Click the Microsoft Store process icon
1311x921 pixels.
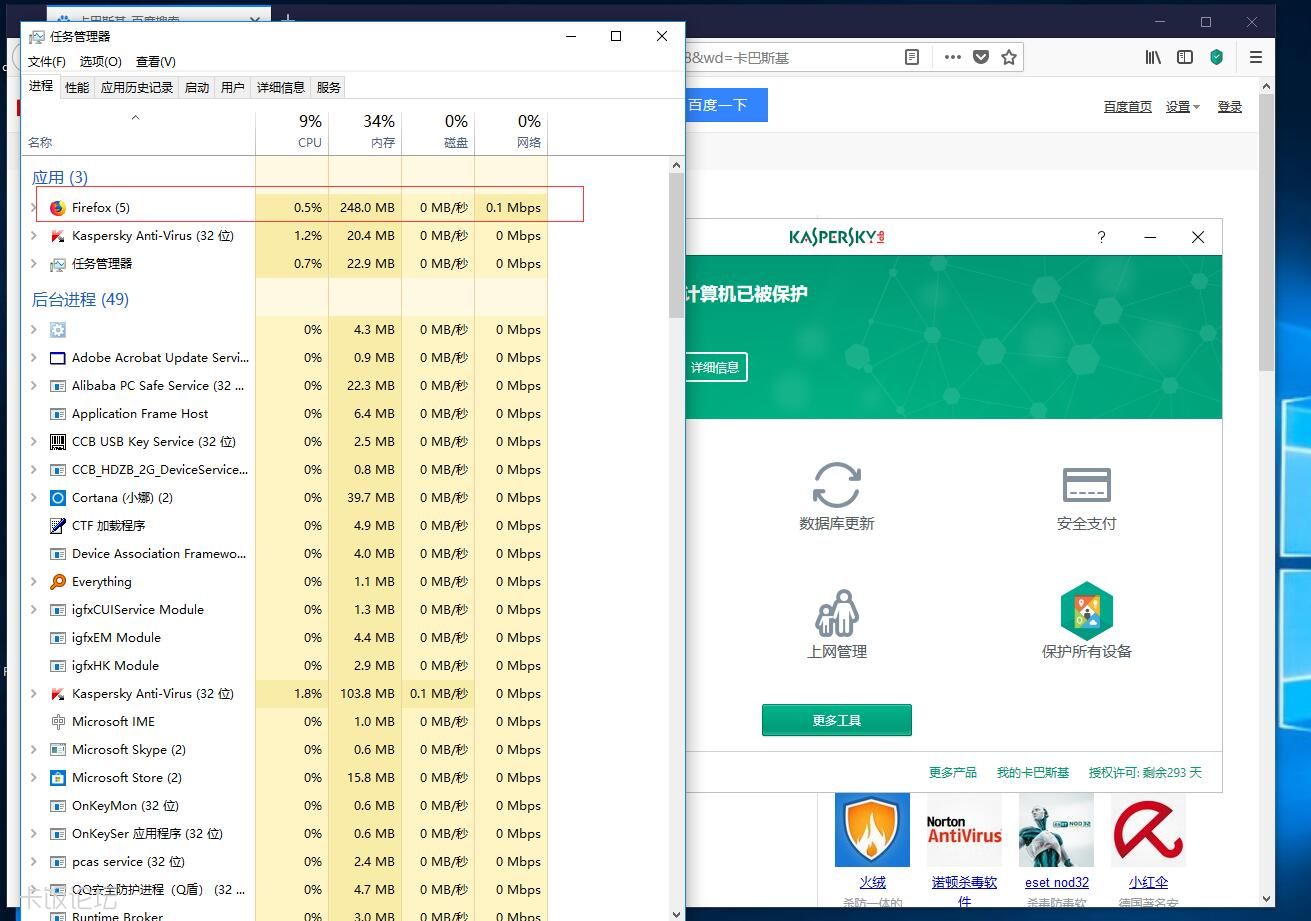(x=58, y=778)
